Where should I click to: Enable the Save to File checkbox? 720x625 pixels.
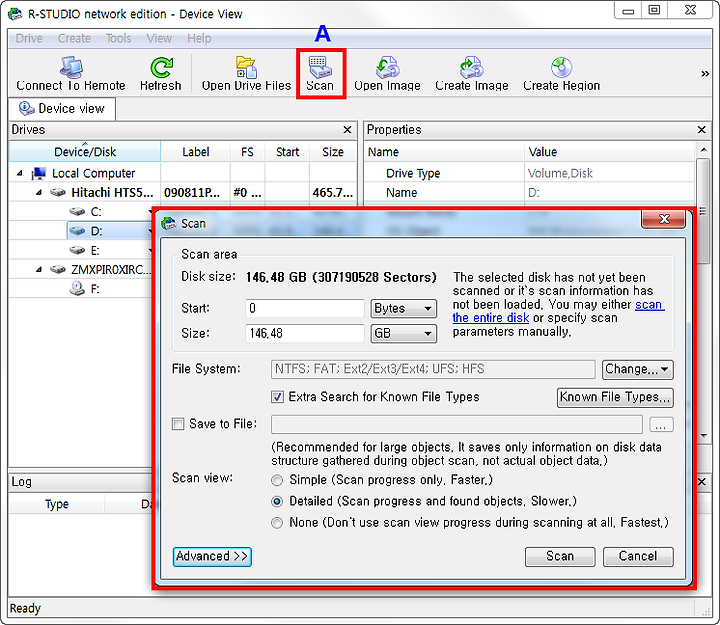click(178, 423)
